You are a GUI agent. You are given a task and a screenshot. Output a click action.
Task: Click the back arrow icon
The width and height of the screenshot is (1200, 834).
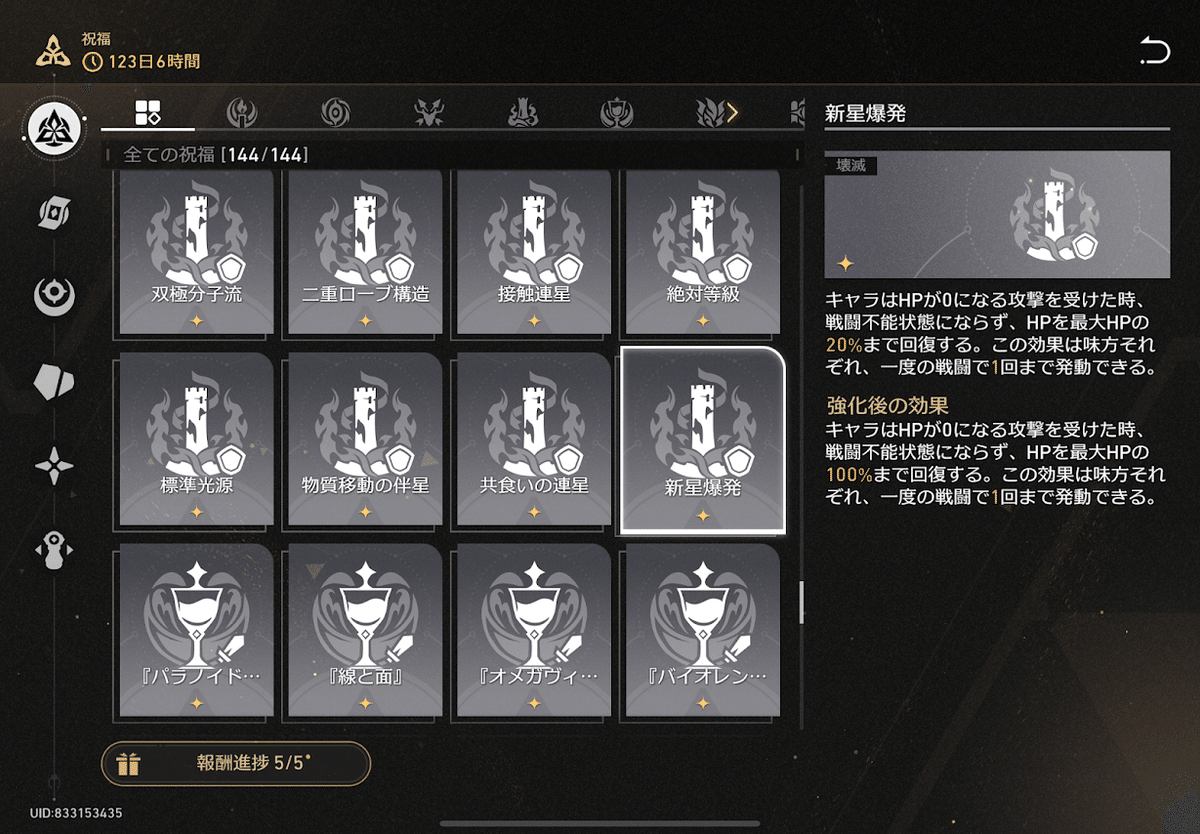(x=1154, y=50)
